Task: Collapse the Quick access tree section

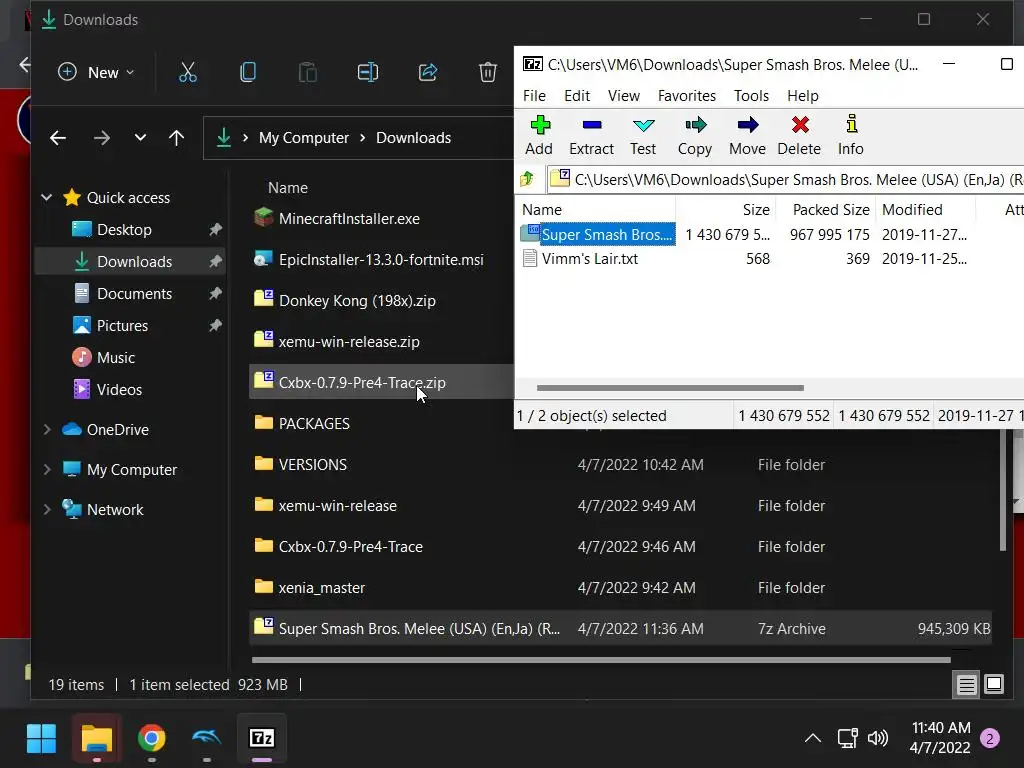Action: (x=46, y=197)
